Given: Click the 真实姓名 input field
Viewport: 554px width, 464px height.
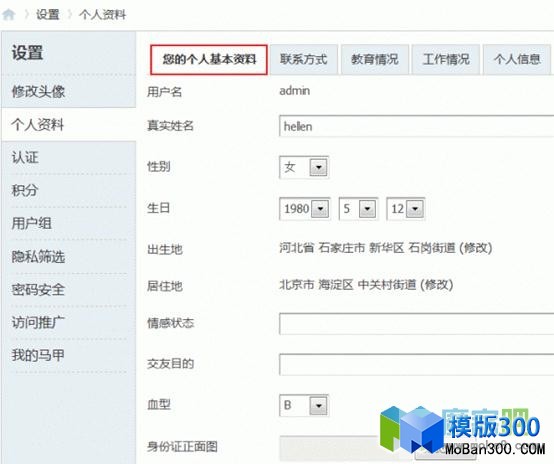Looking at the screenshot, I should tap(417, 126).
